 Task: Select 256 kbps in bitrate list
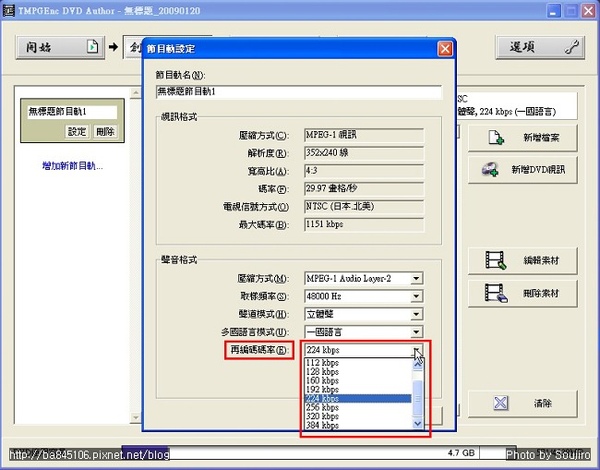click(x=358, y=407)
